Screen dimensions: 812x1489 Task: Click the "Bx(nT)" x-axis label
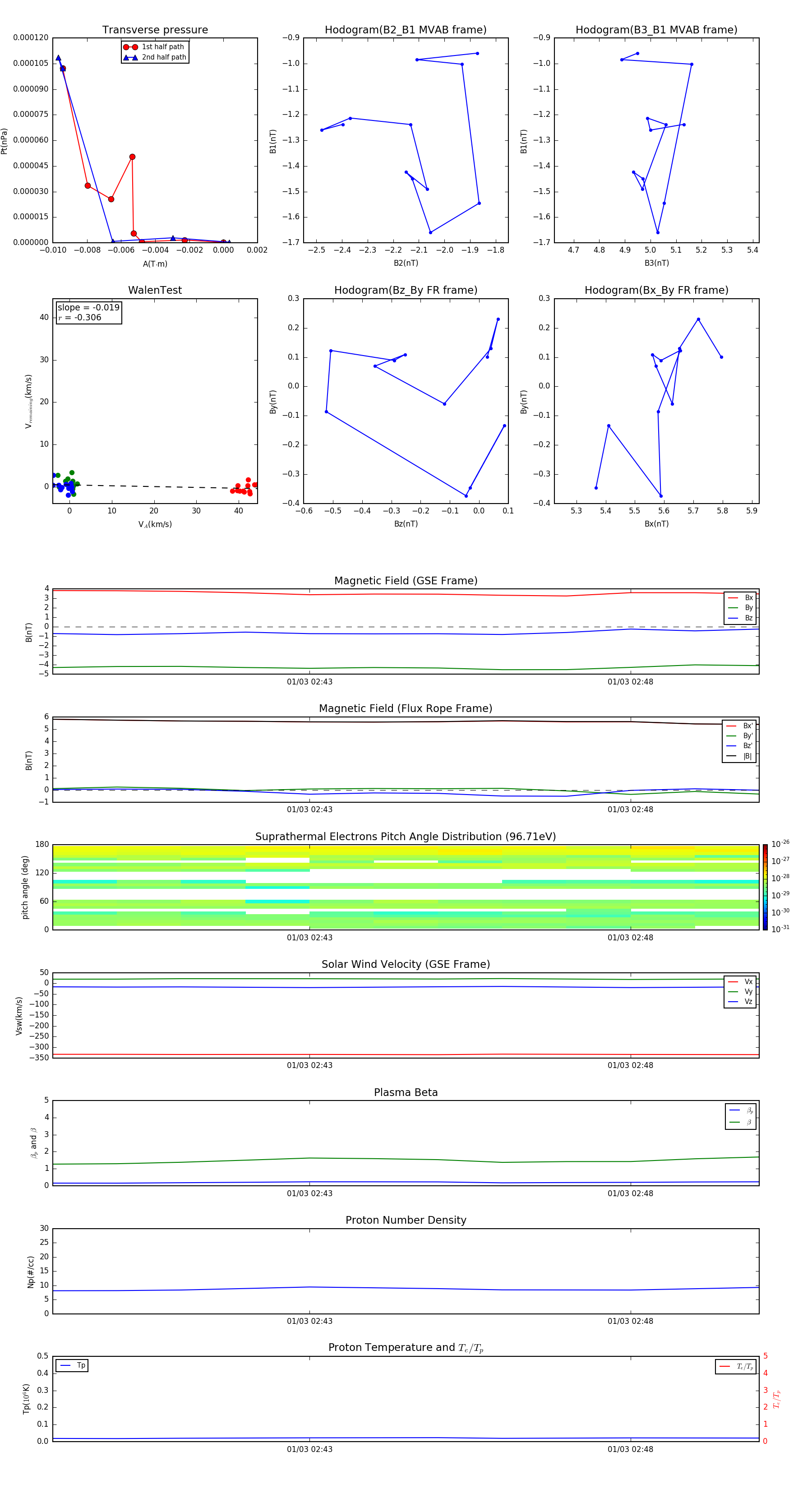click(656, 524)
